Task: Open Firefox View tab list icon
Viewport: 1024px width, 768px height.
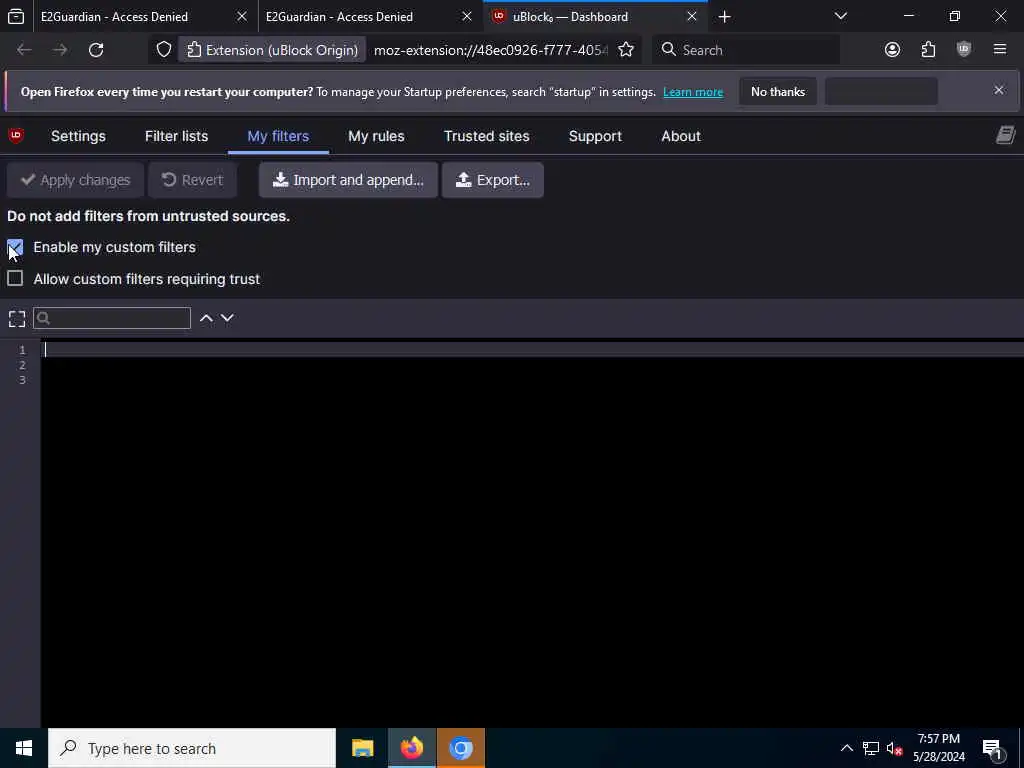Action: coord(16,16)
